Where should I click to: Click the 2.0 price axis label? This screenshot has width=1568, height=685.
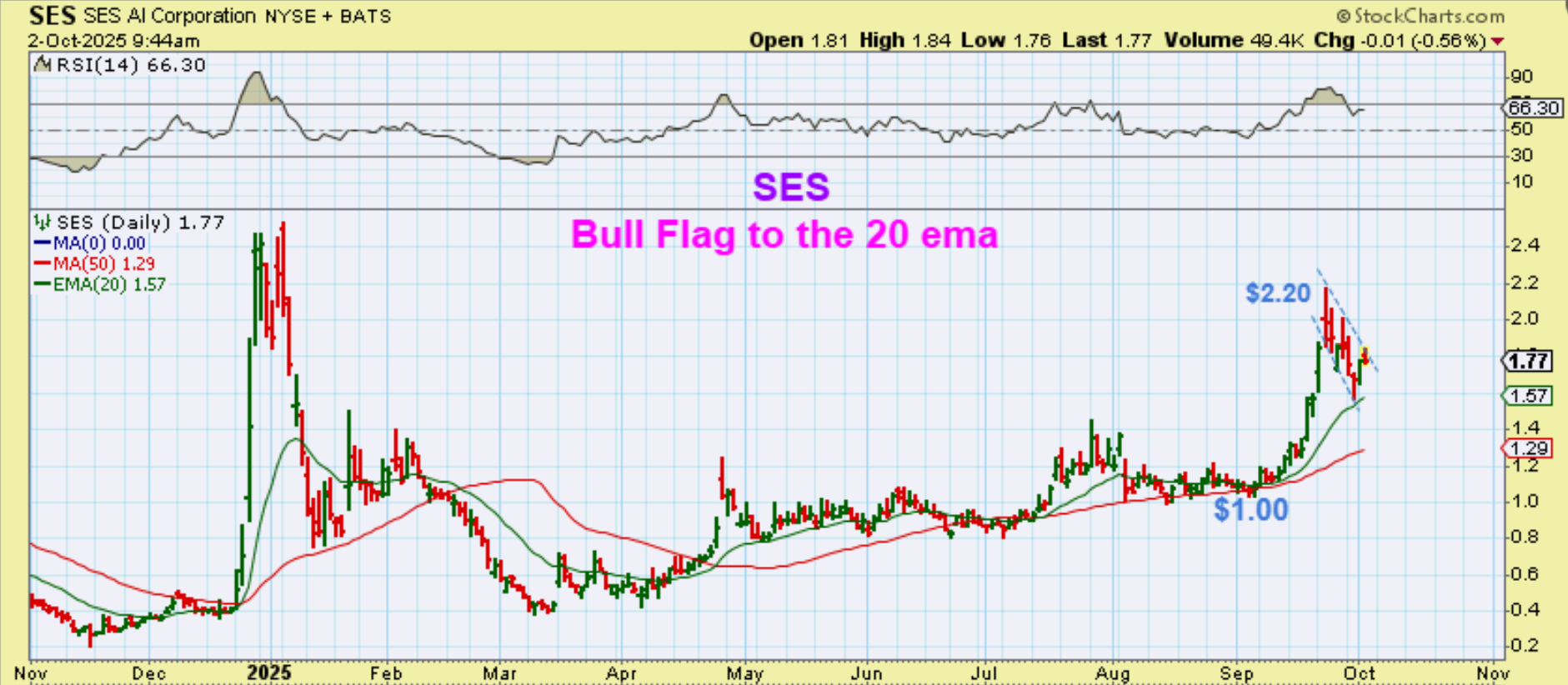click(x=1525, y=318)
